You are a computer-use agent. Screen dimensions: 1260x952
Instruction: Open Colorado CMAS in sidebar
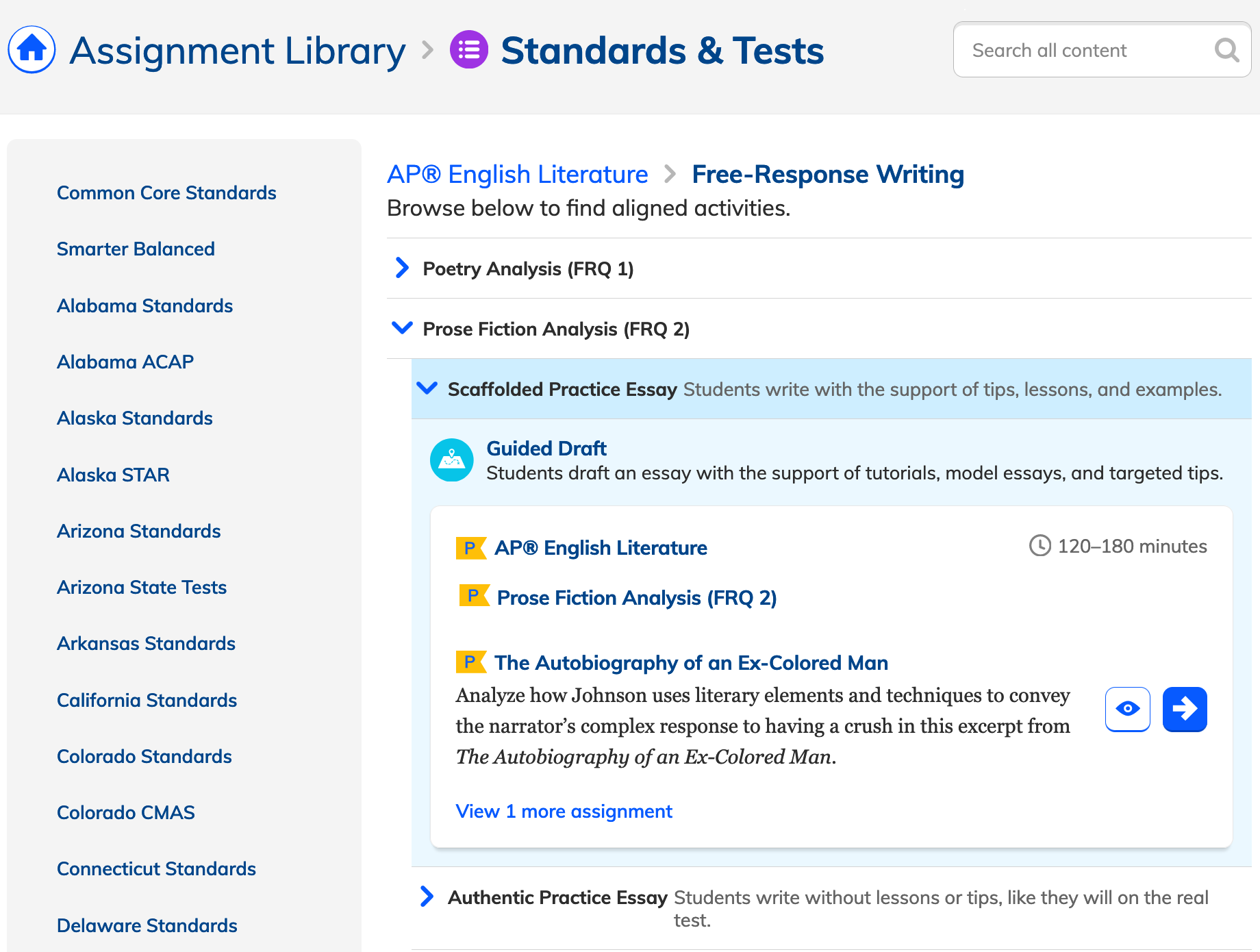(x=126, y=812)
